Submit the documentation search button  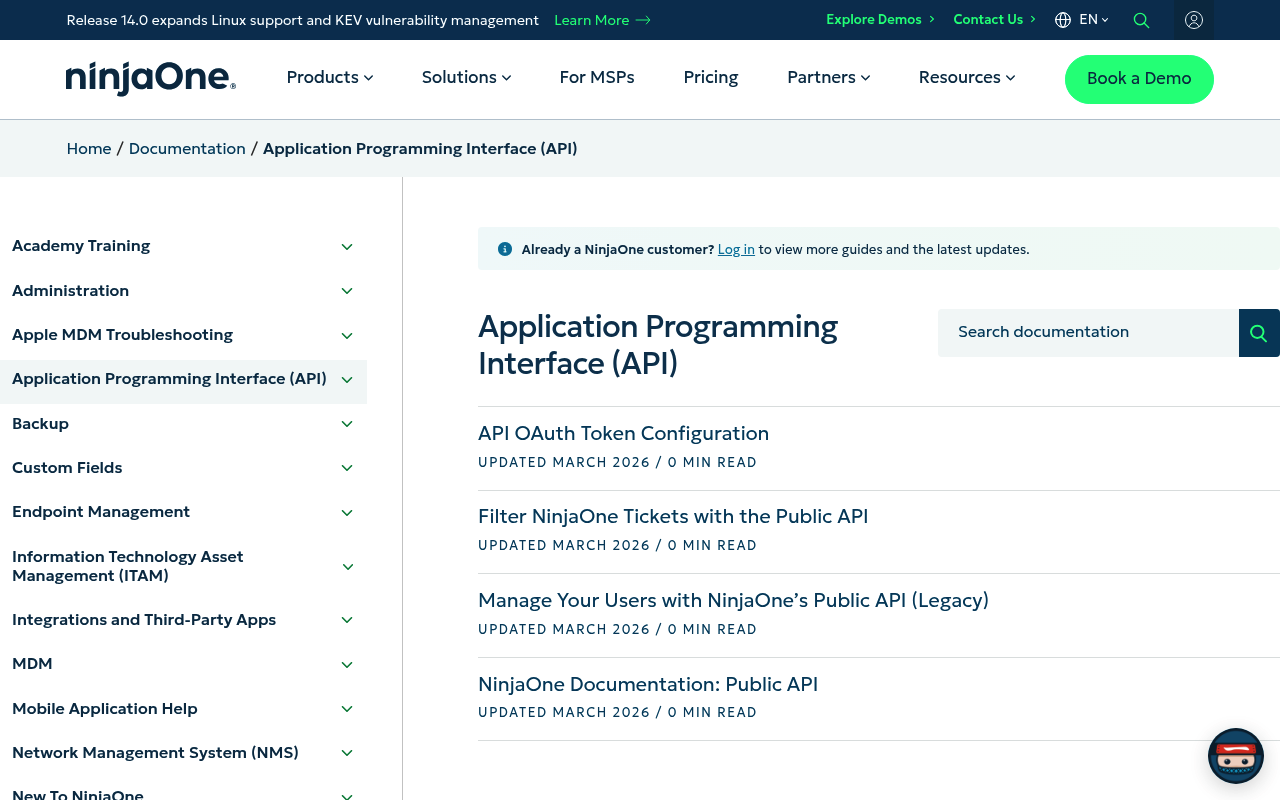pyautogui.click(x=1259, y=333)
